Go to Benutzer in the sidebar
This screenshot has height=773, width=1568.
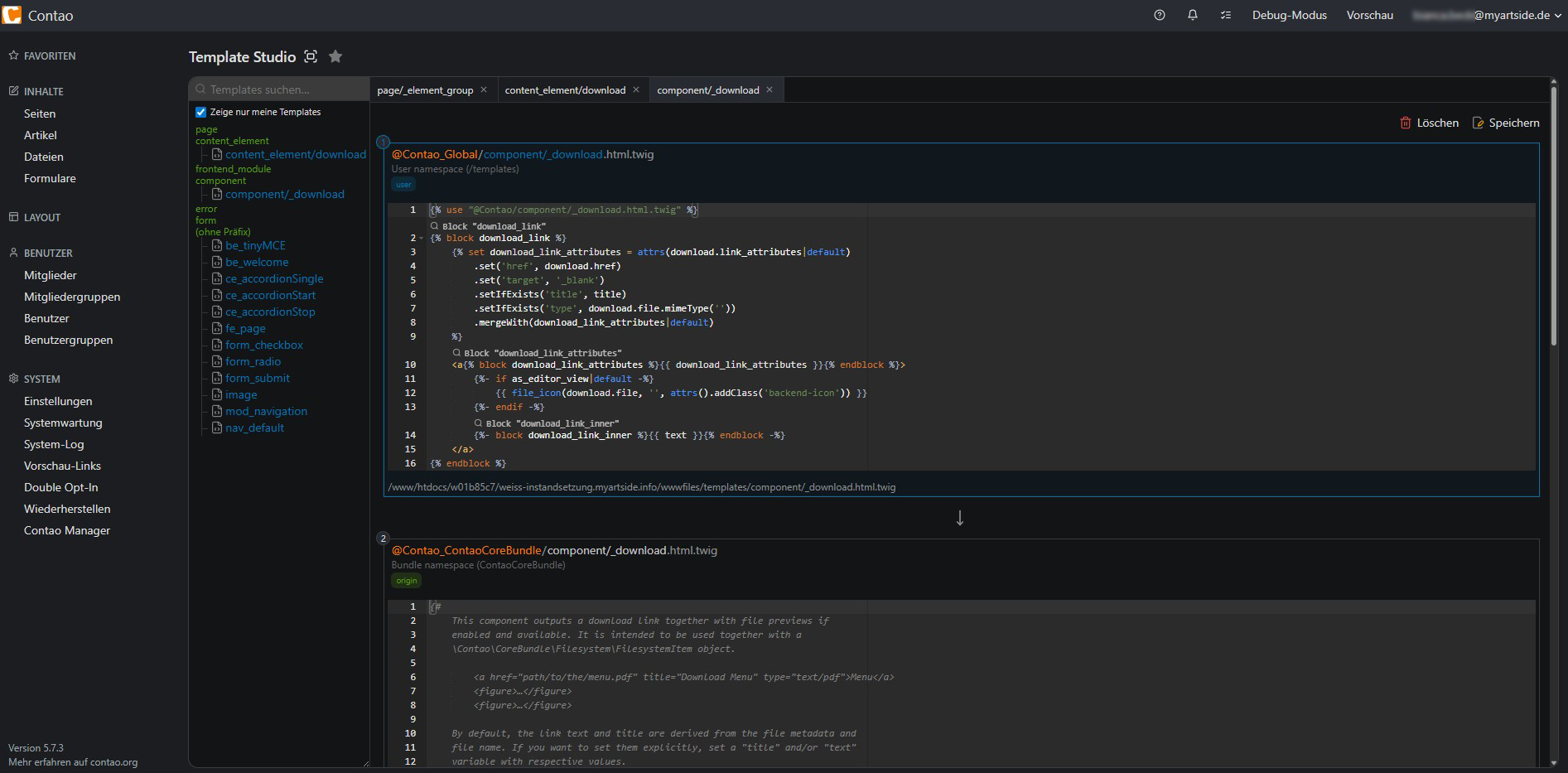46,318
